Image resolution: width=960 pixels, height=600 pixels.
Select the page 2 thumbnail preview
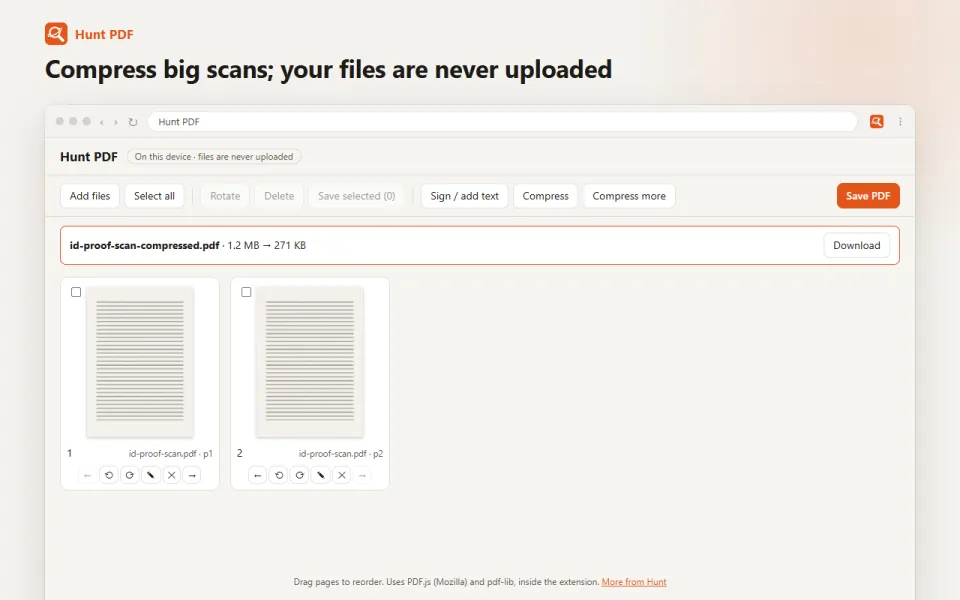tap(310, 362)
